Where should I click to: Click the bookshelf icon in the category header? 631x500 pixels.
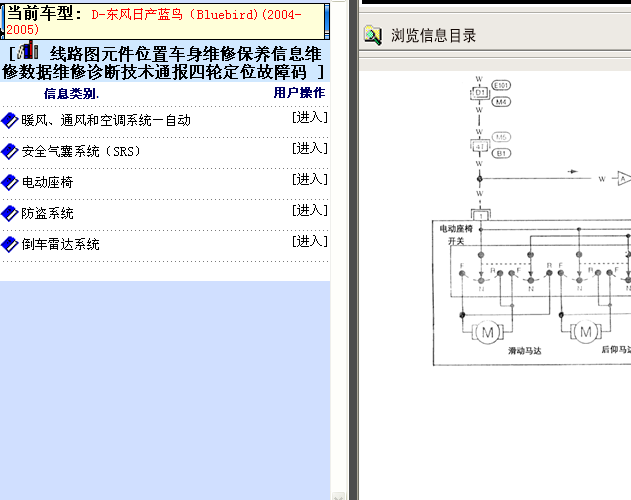click(x=28, y=51)
